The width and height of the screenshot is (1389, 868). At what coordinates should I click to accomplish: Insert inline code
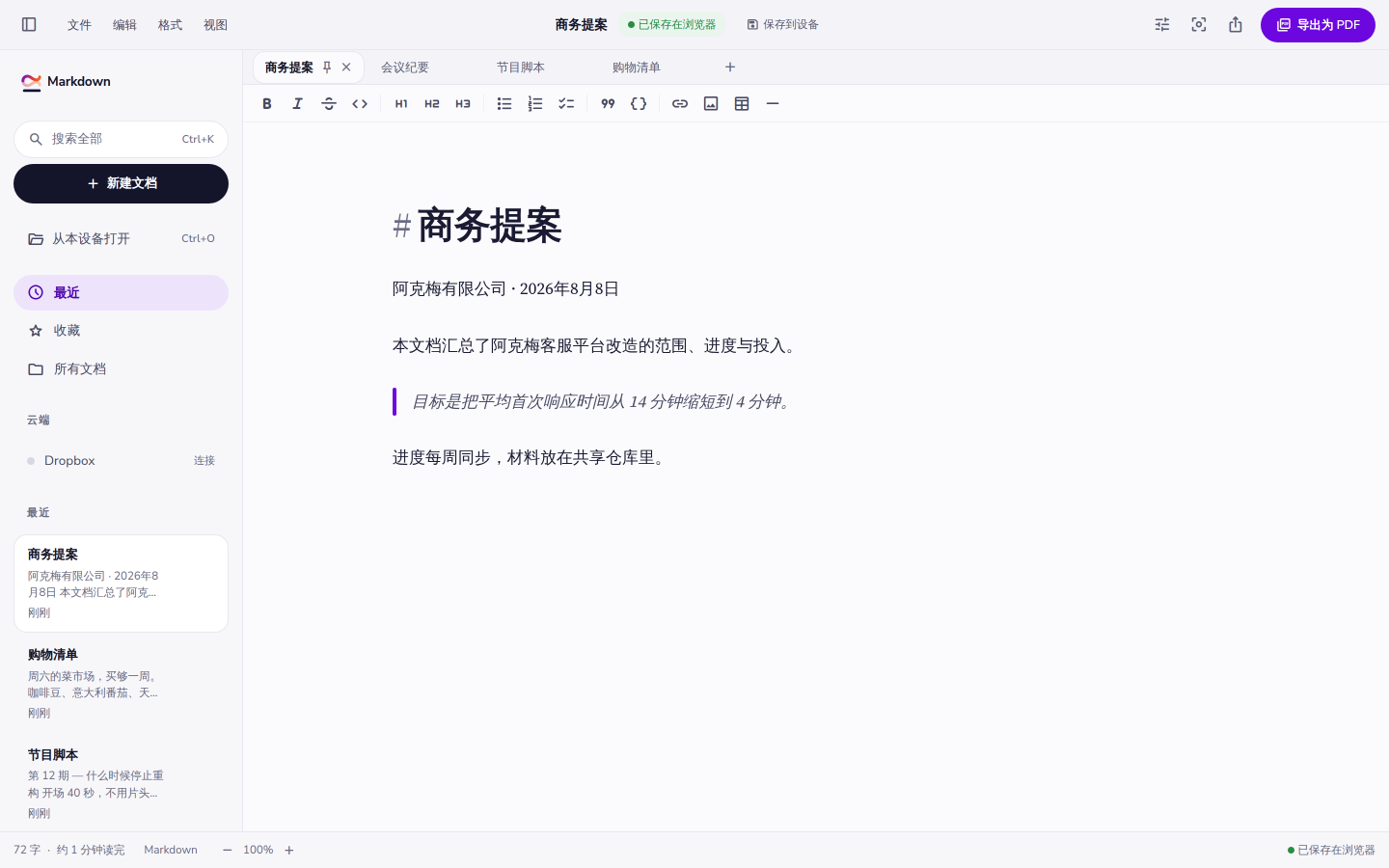360,104
